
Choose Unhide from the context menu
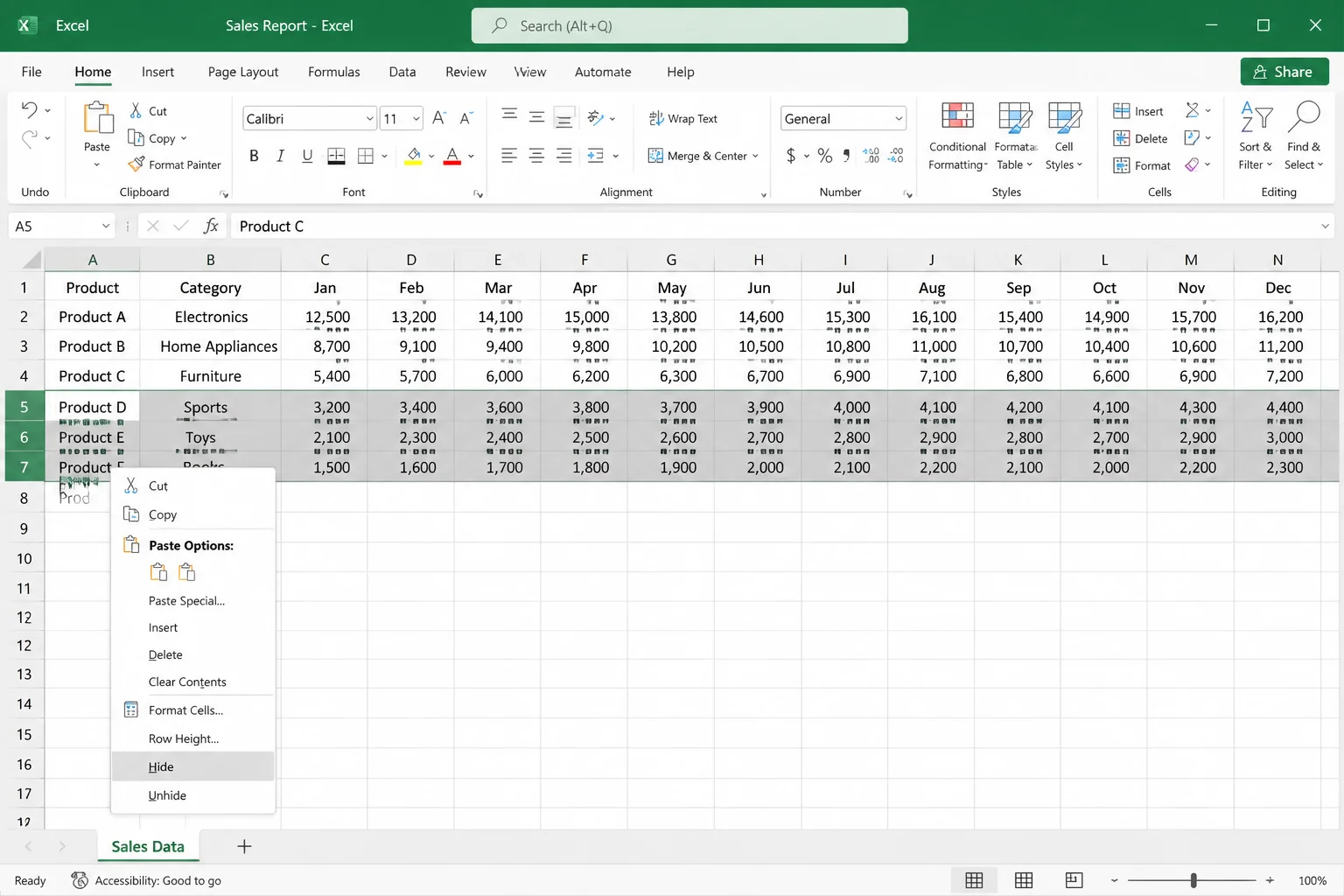[x=193, y=795]
